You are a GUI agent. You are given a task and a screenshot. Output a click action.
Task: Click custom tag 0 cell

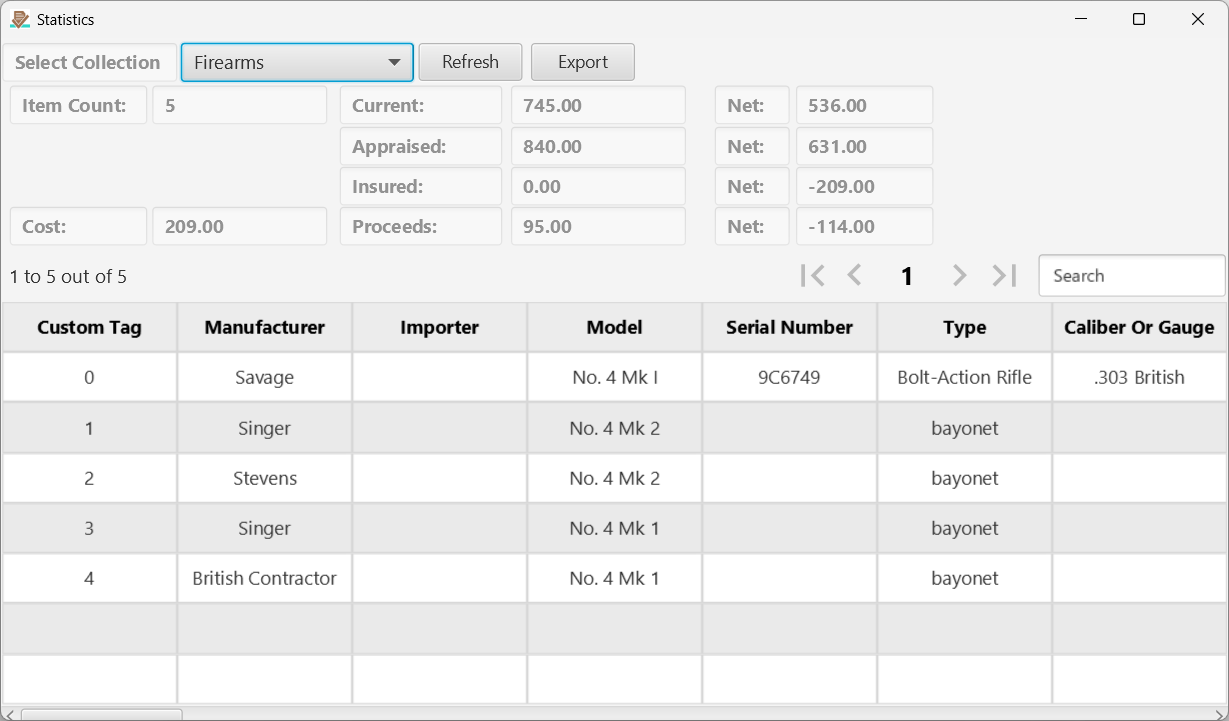(89, 378)
